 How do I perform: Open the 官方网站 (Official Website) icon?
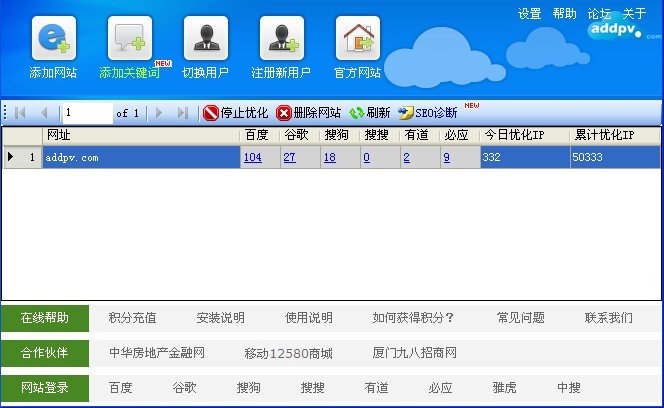[358, 38]
